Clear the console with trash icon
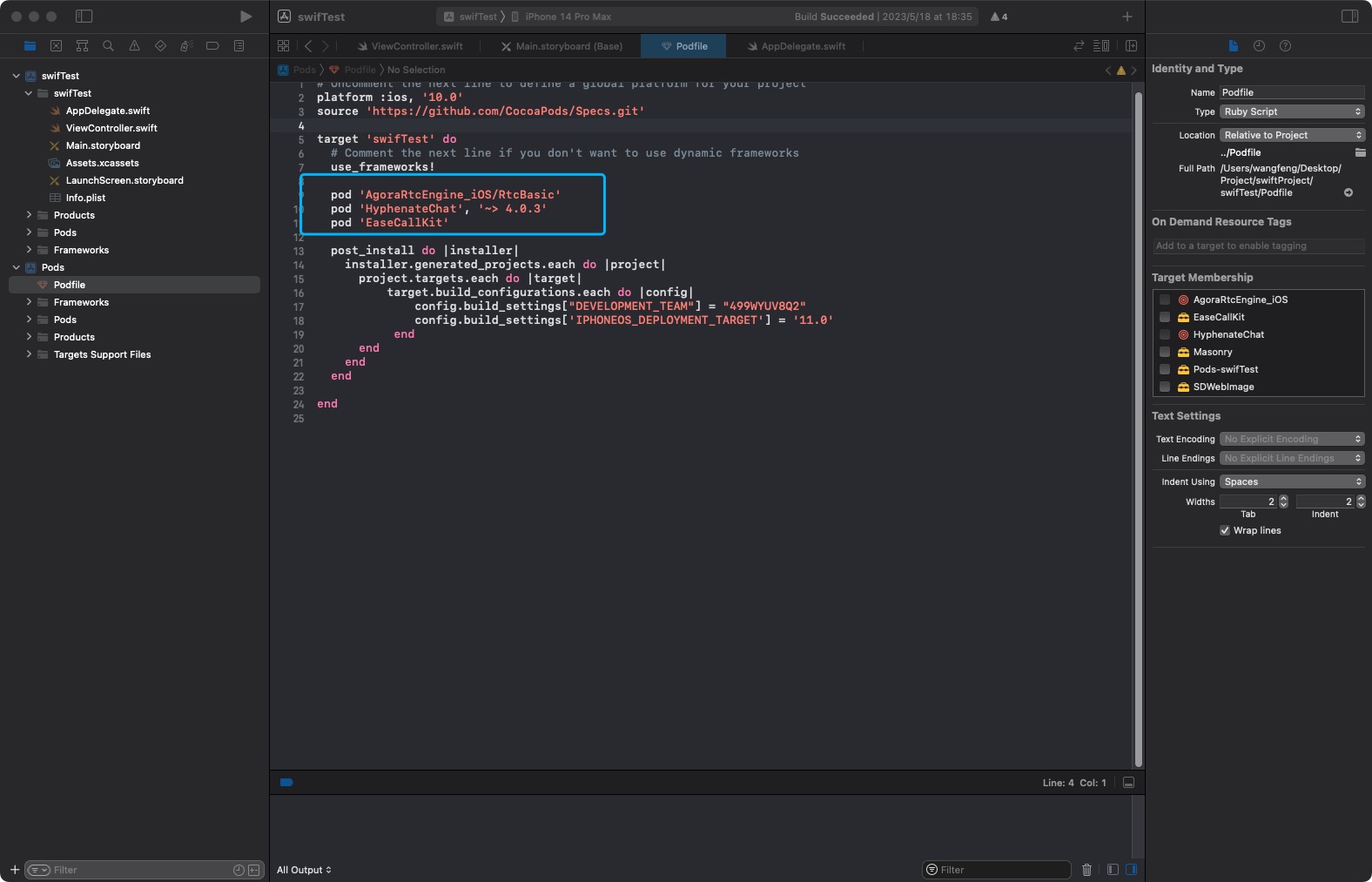The height and width of the screenshot is (882, 1372). pyautogui.click(x=1086, y=869)
